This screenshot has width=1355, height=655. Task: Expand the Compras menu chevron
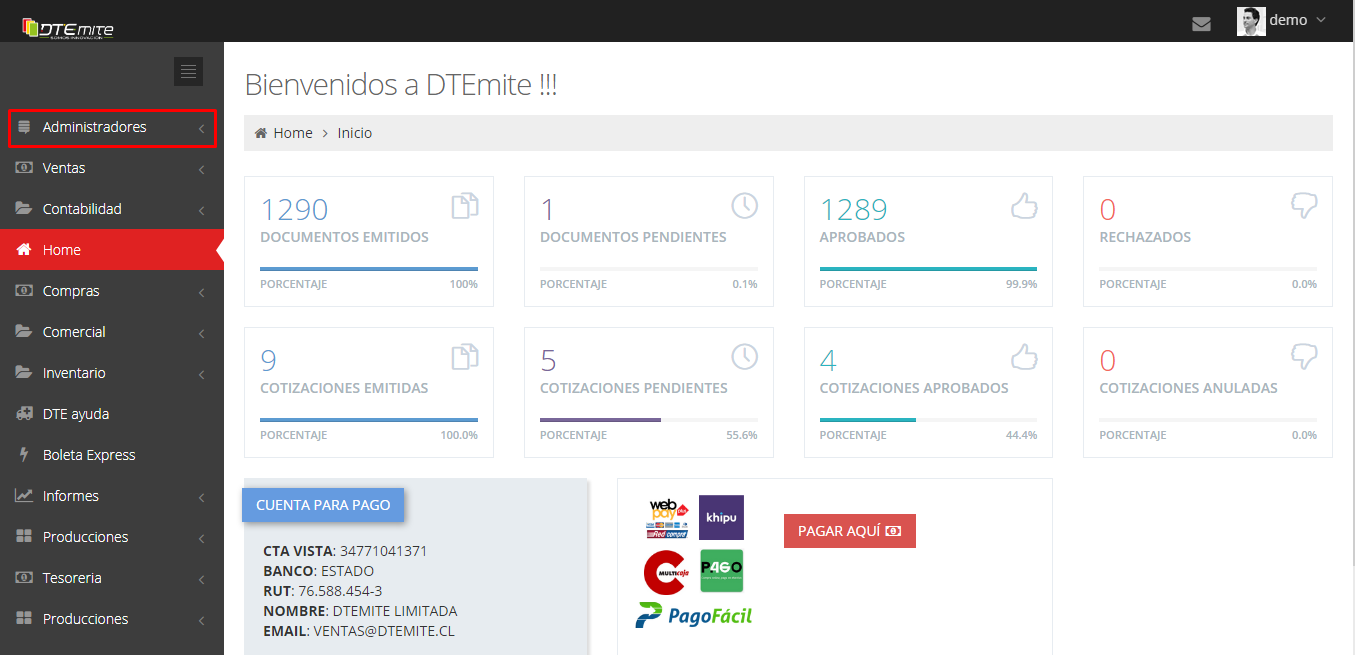(201, 293)
